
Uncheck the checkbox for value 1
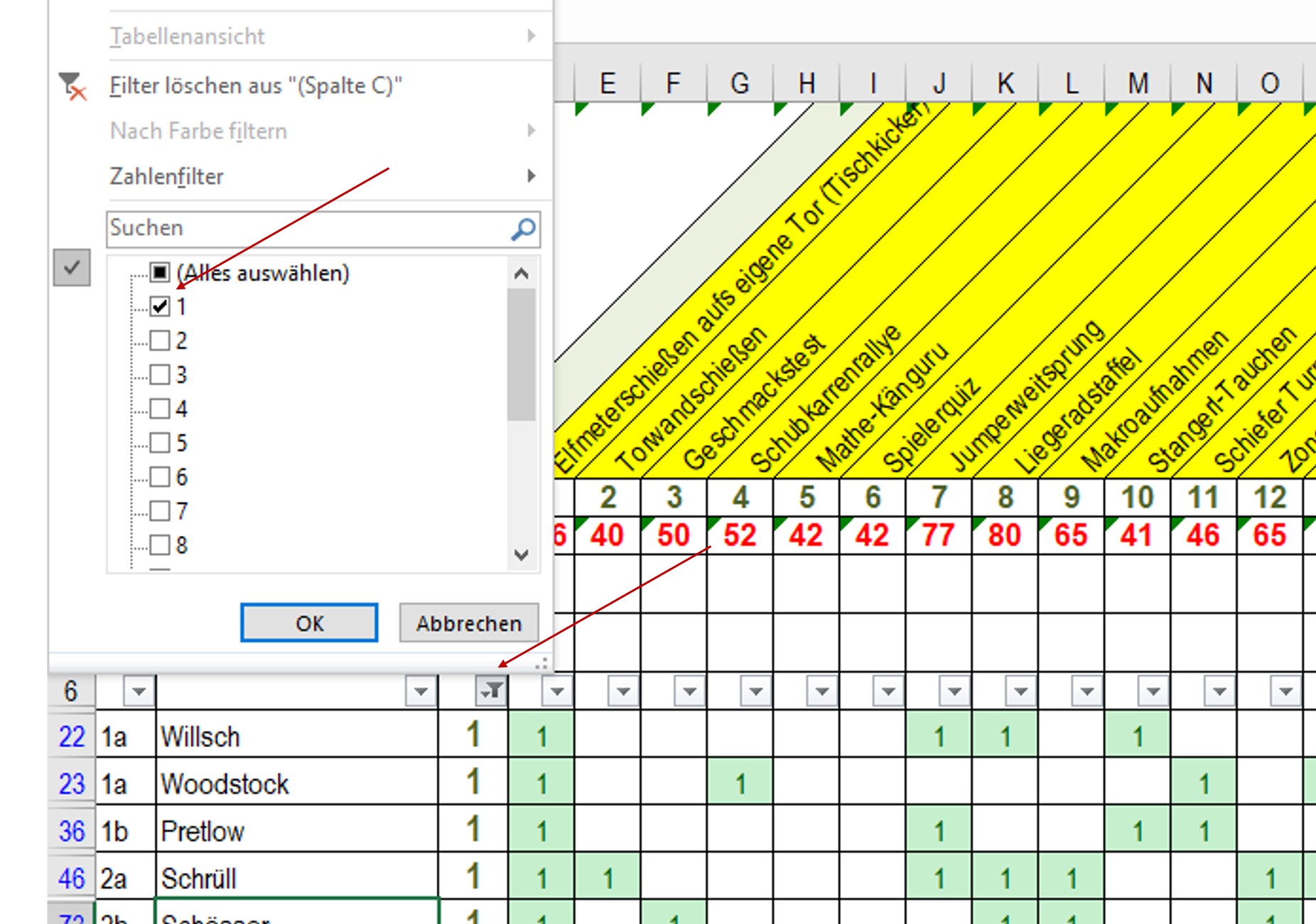pos(160,307)
